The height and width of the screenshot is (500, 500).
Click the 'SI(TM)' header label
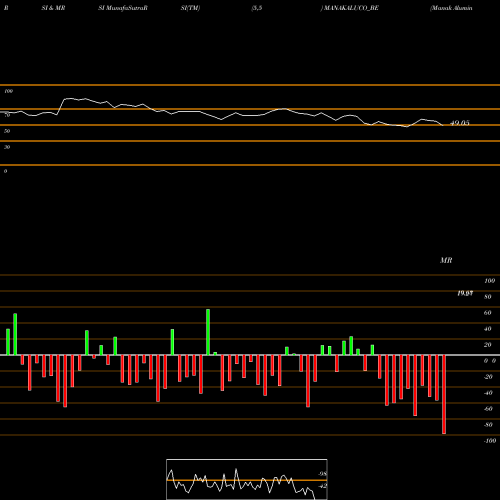coord(190,8)
